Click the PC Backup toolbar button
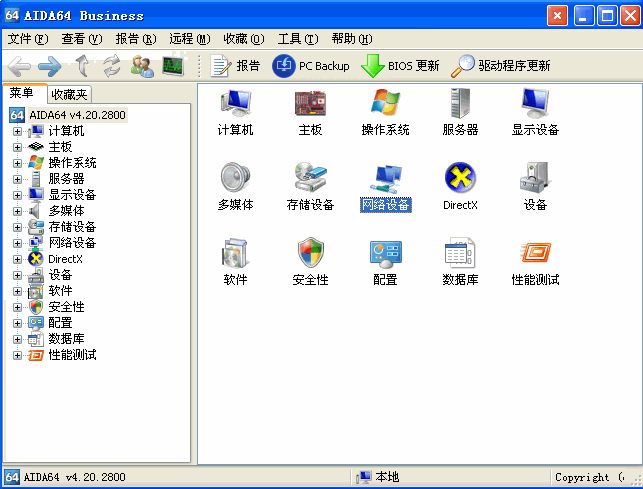 [x=311, y=66]
